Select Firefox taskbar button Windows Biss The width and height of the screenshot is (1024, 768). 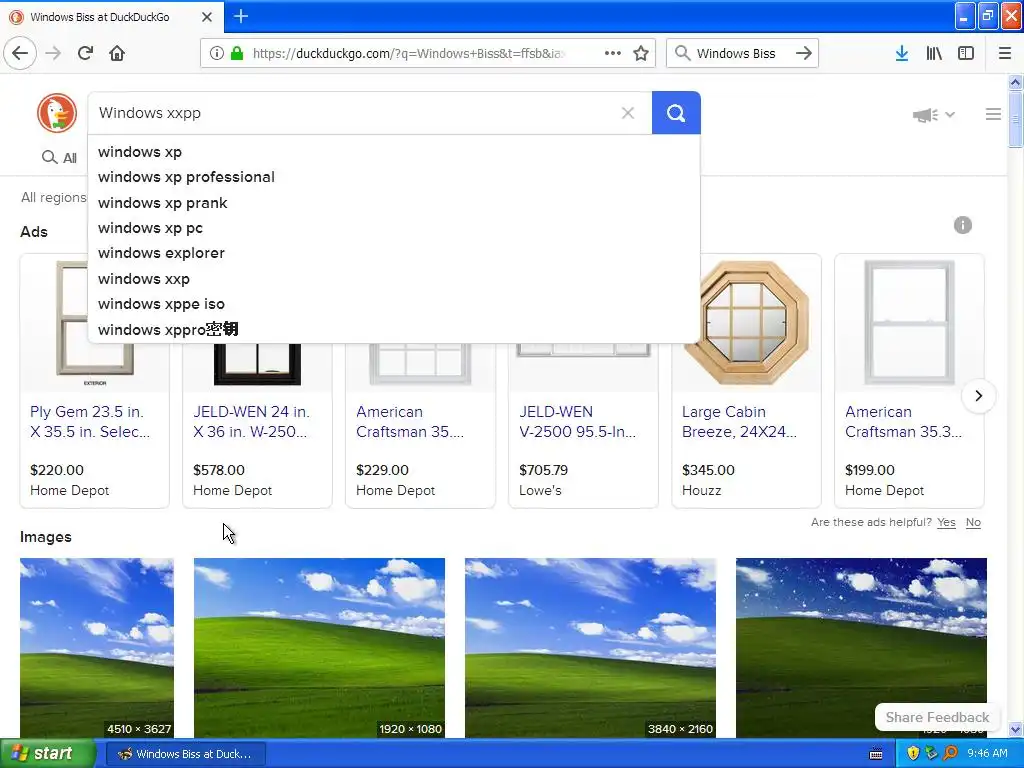[185, 754]
